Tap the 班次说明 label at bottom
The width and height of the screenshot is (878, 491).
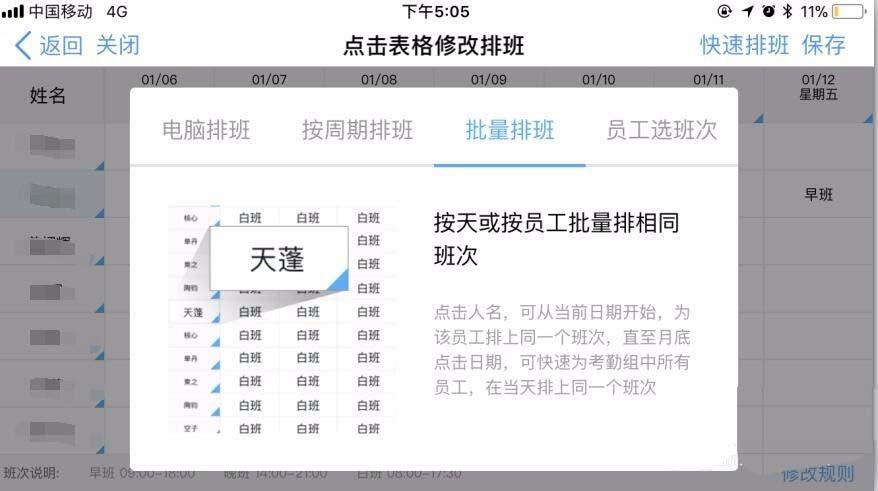point(31,473)
